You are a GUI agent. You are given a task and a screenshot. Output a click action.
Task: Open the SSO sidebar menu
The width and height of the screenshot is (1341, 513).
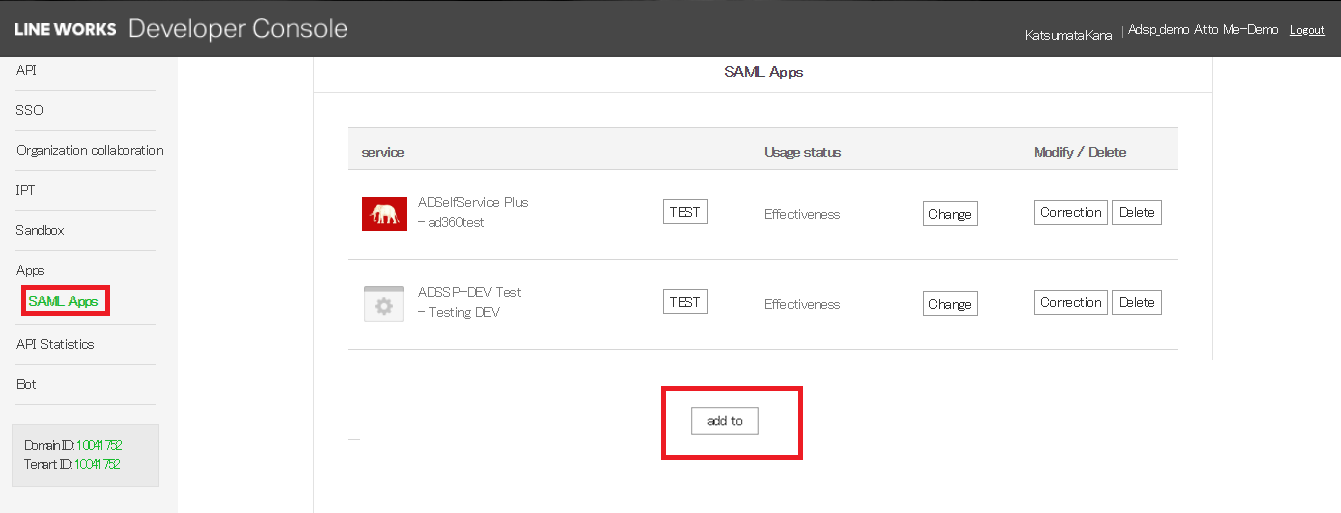(x=29, y=110)
